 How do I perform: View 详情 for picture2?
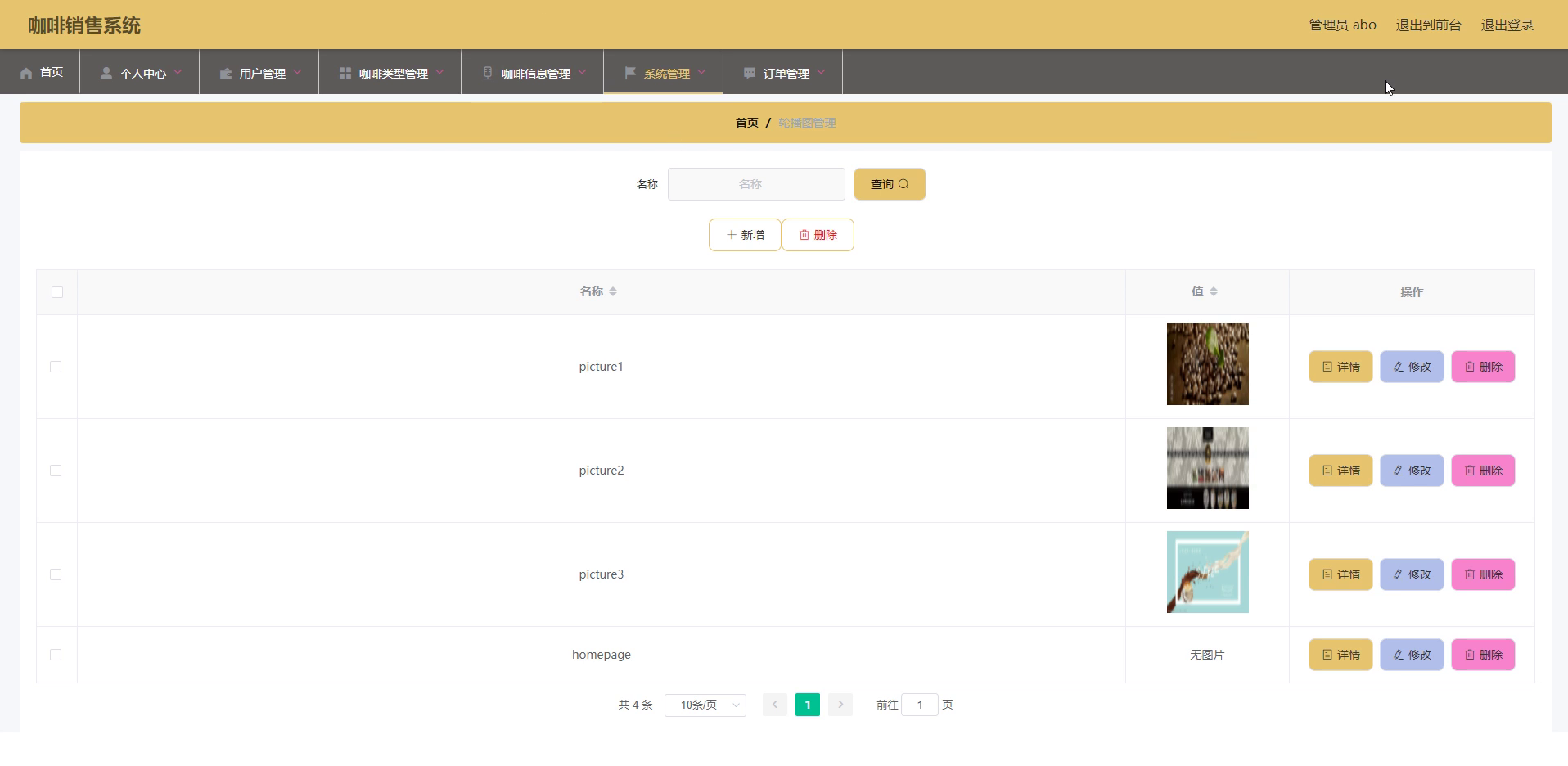(x=1340, y=471)
